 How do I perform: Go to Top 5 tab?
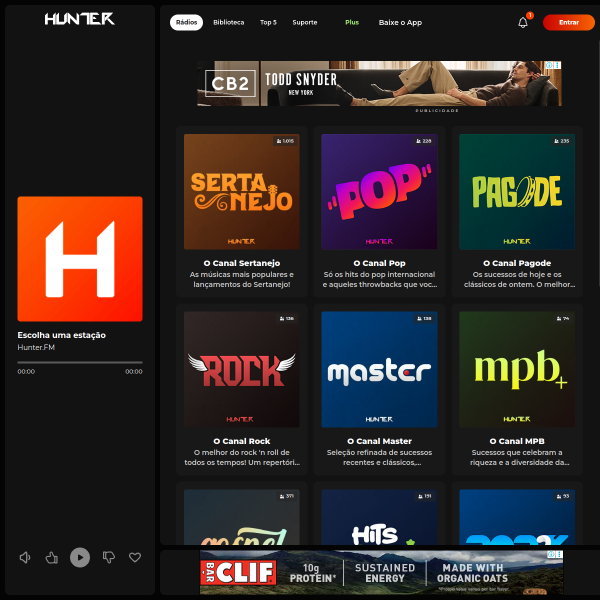pyautogui.click(x=268, y=23)
